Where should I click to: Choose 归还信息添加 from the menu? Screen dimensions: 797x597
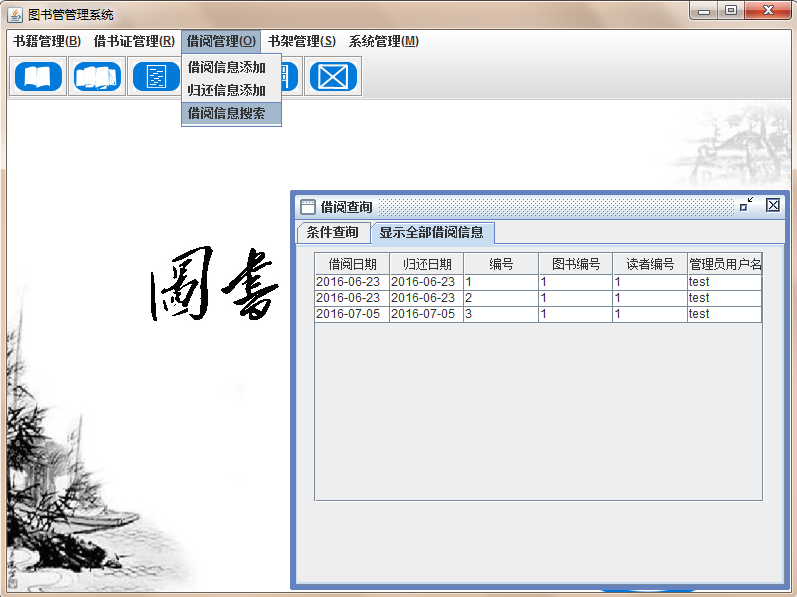pyautogui.click(x=231, y=90)
